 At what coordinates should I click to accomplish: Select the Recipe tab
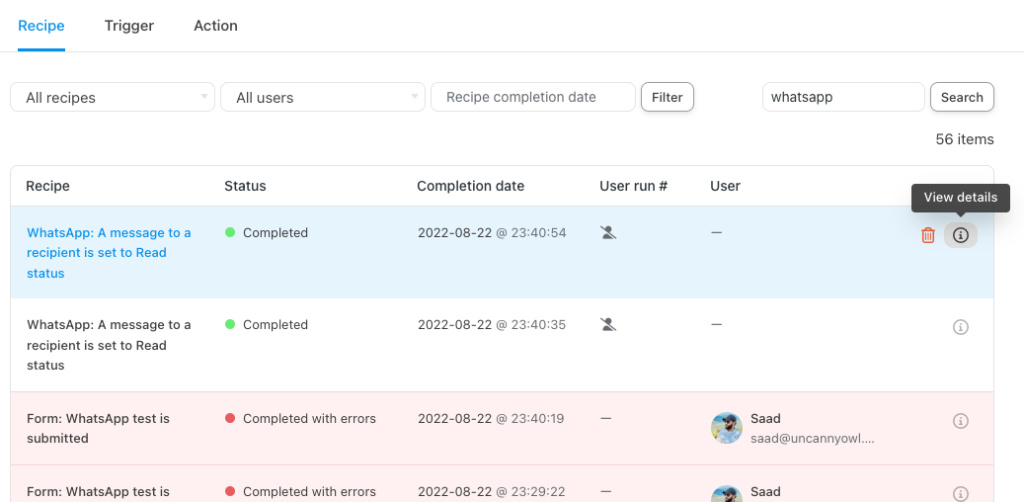(41, 26)
